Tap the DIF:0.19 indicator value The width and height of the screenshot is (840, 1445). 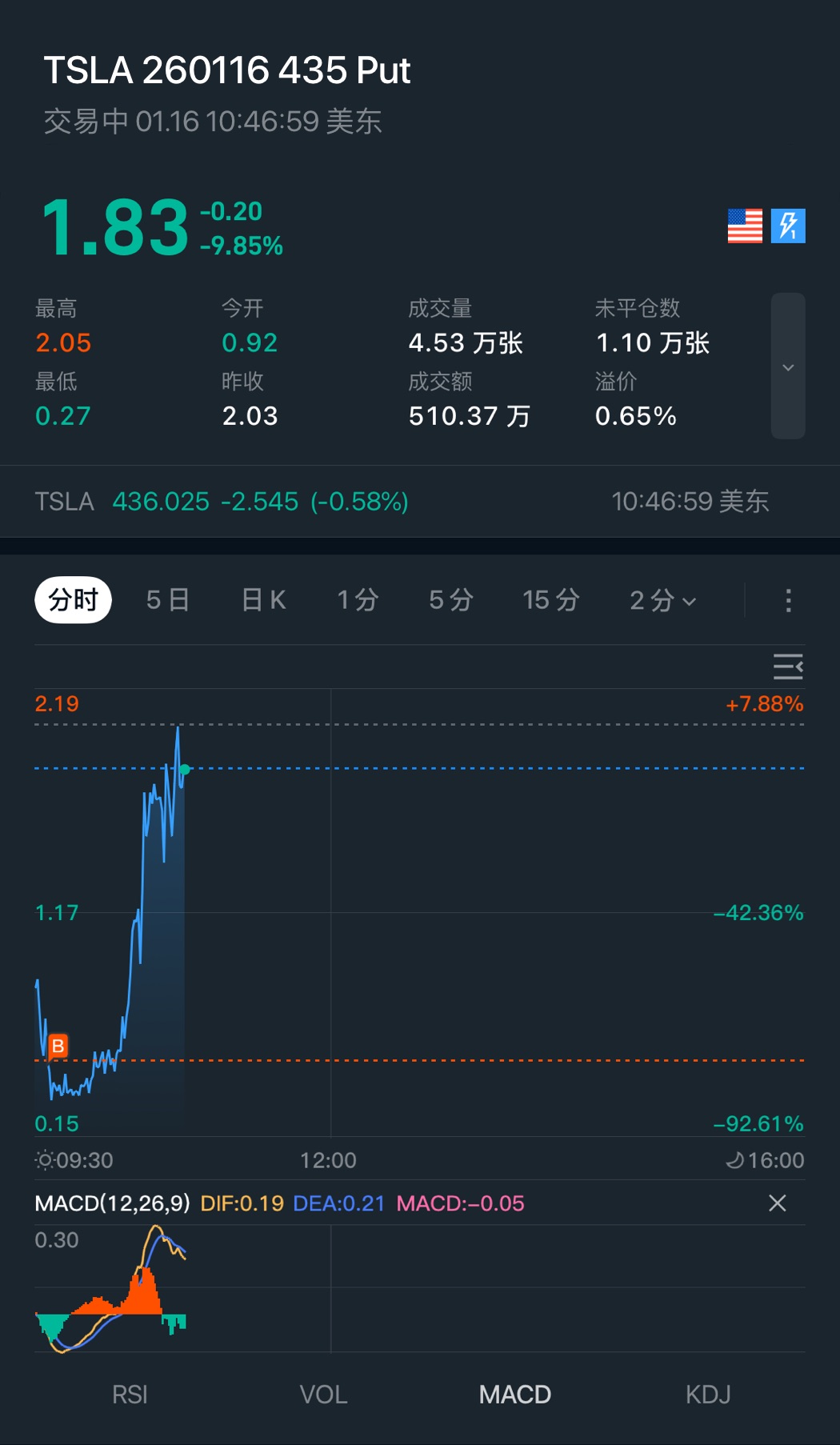[x=242, y=1203]
